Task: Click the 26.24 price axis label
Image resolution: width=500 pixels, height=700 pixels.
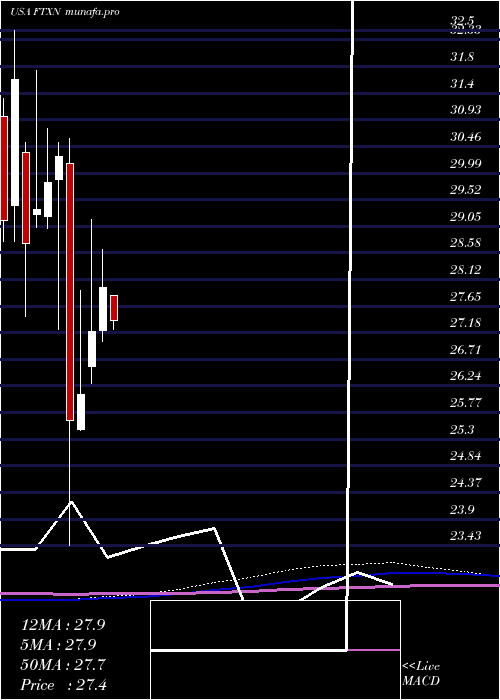Action: (466, 375)
